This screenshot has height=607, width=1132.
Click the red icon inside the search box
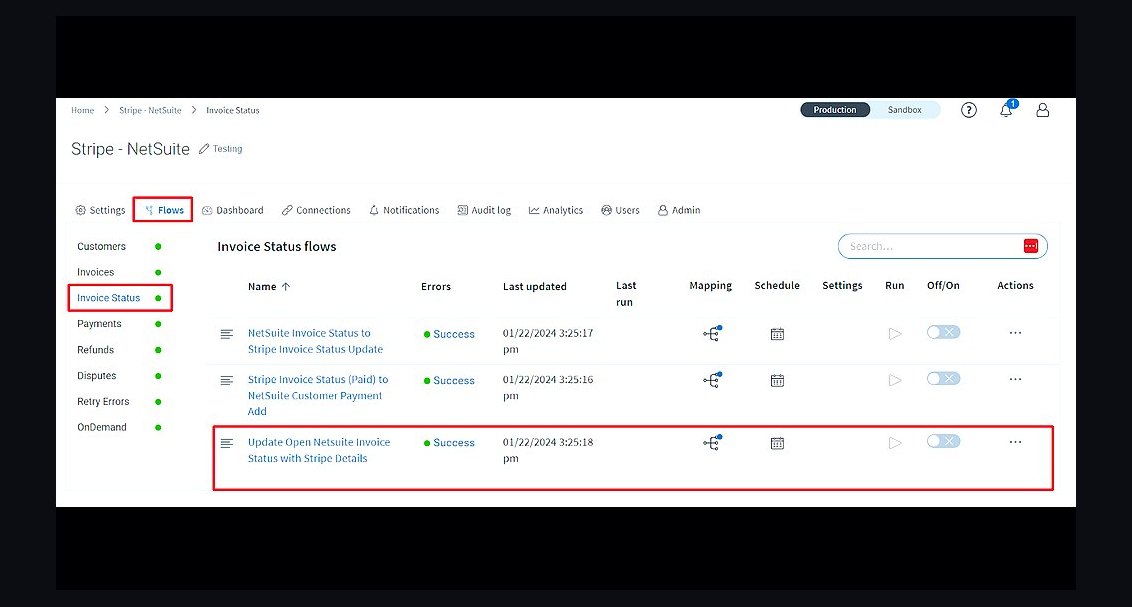point(1030,246)
